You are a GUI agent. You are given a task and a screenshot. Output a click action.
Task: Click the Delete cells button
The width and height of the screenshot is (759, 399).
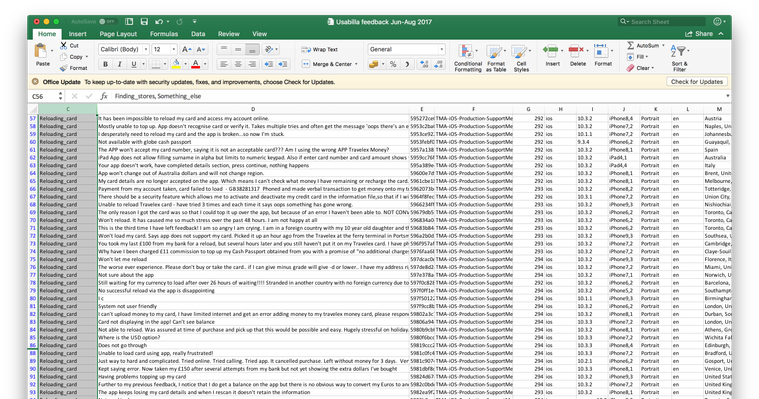click(x=577, y=55)
